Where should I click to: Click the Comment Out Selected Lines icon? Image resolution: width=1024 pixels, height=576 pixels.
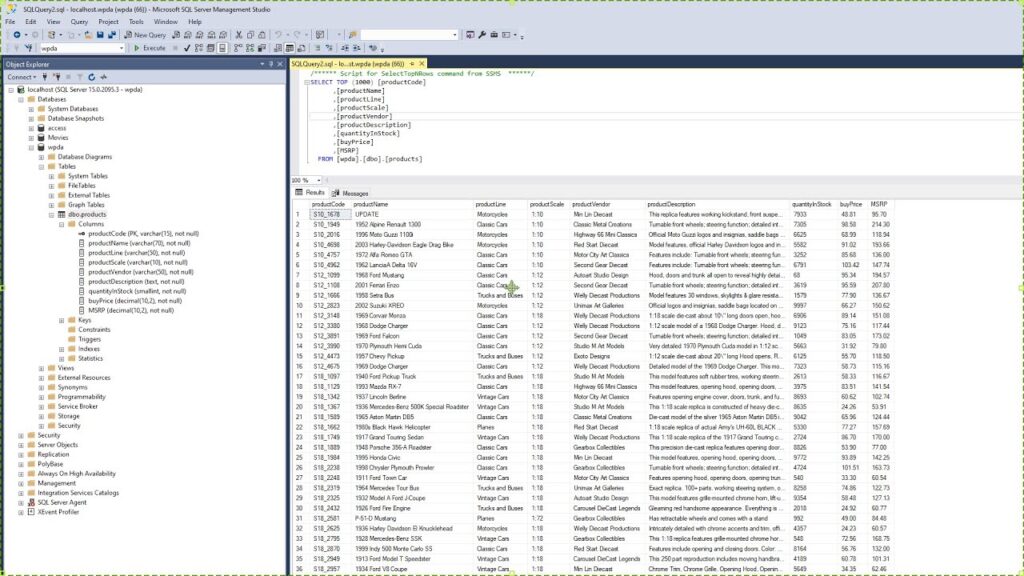[317, 48]
